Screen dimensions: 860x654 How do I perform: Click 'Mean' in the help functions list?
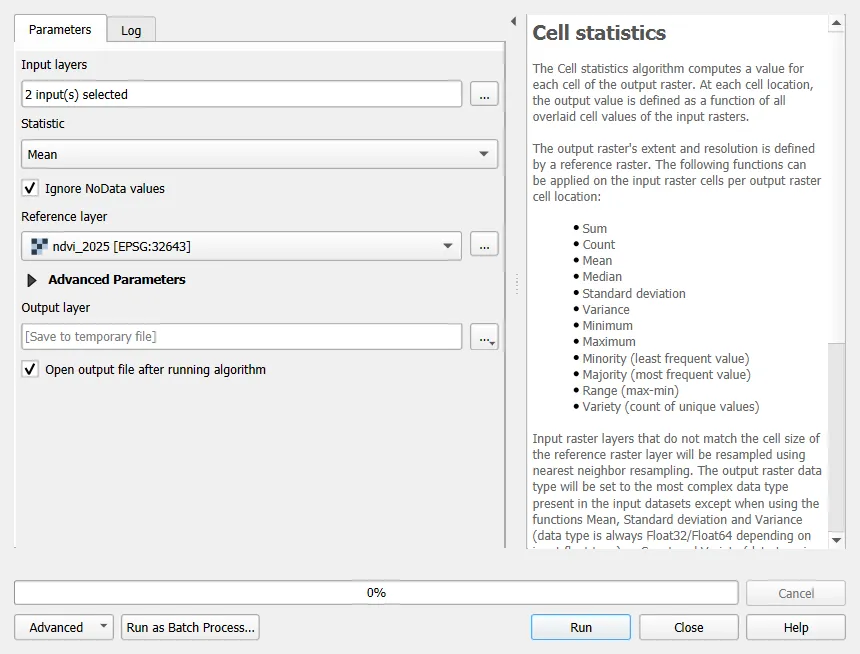coord(597,261)
